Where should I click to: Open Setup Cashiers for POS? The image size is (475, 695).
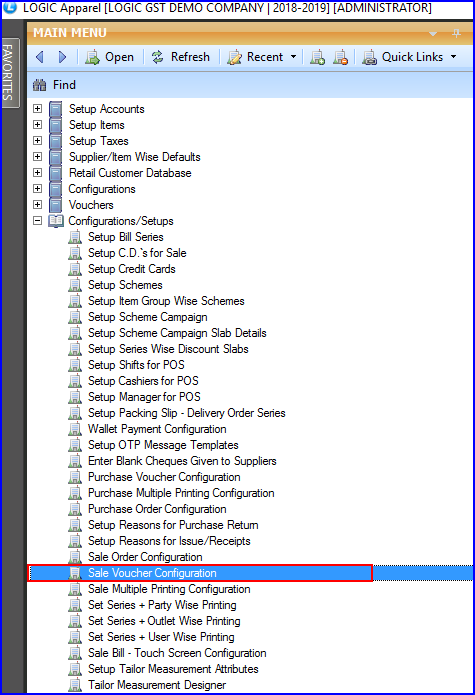[x=143, y=381]
